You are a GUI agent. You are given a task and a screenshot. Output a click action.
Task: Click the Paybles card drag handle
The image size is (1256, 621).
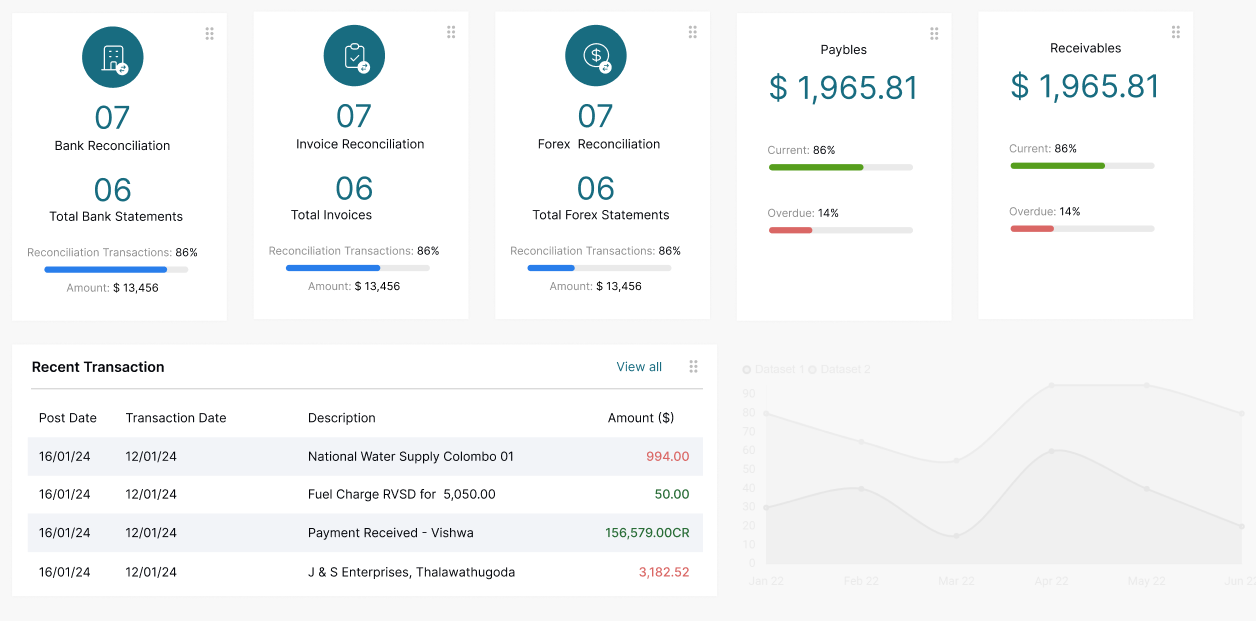tap(934, 34)
